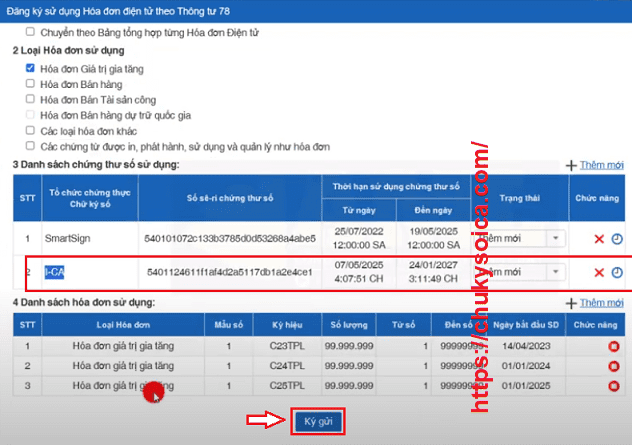Click Thêm mới link for certificate list
Screen dimensions: 632x445
pyautogui.click(x=601, y=165)
